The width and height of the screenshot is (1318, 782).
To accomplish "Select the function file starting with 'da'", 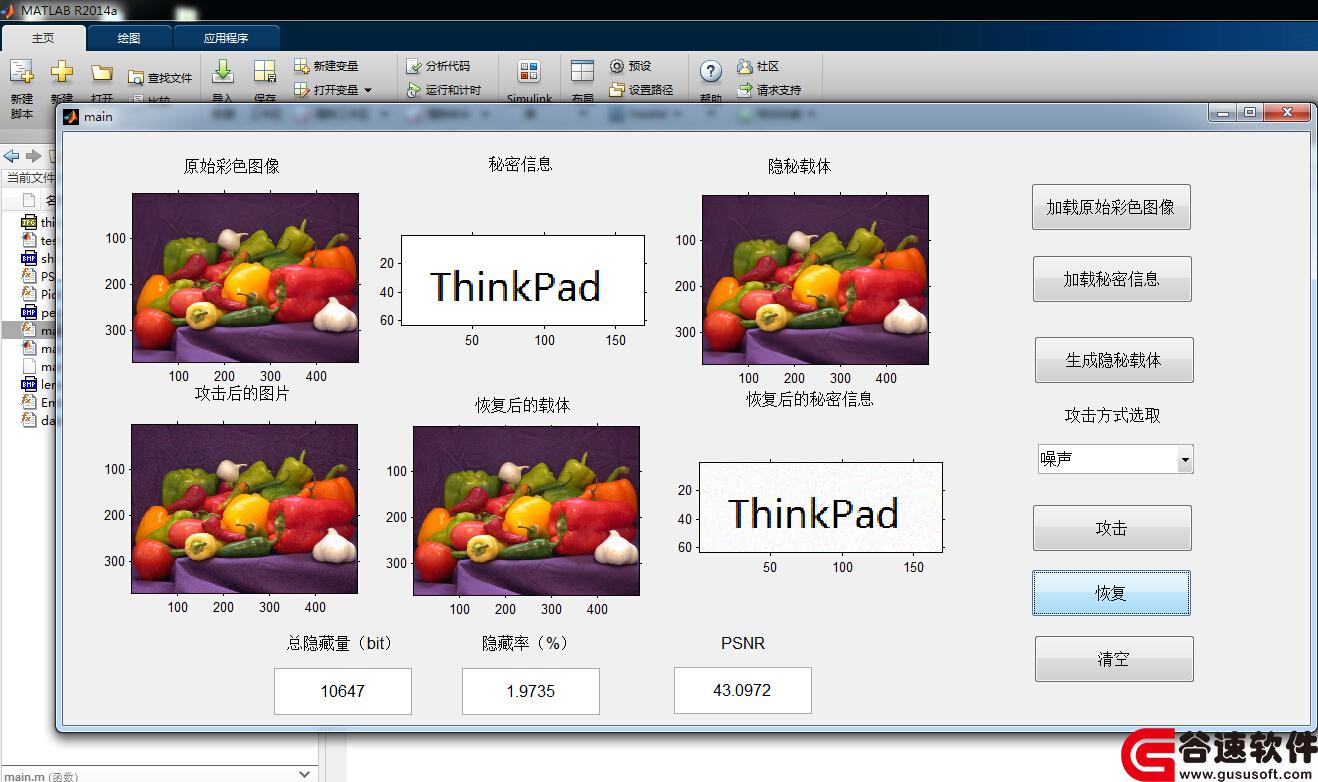I will coord(38,420).
